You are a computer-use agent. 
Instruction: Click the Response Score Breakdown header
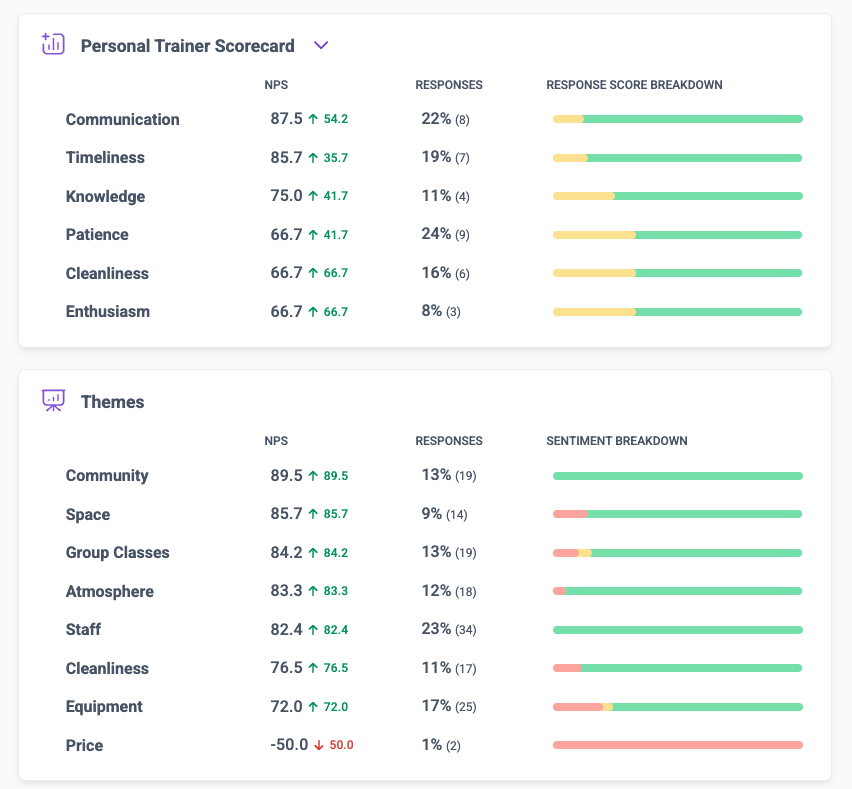pyautogui.click(x=634, y=85)
